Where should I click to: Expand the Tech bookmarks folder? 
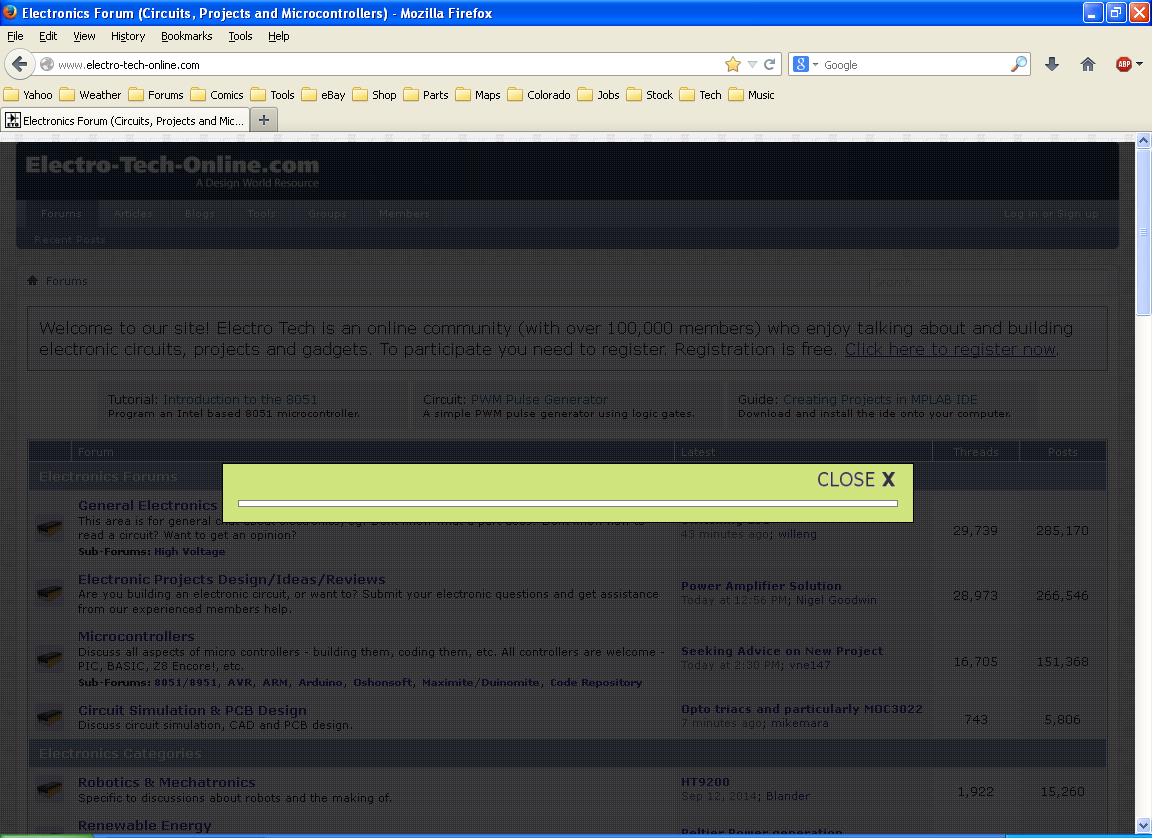coord(701,95)
